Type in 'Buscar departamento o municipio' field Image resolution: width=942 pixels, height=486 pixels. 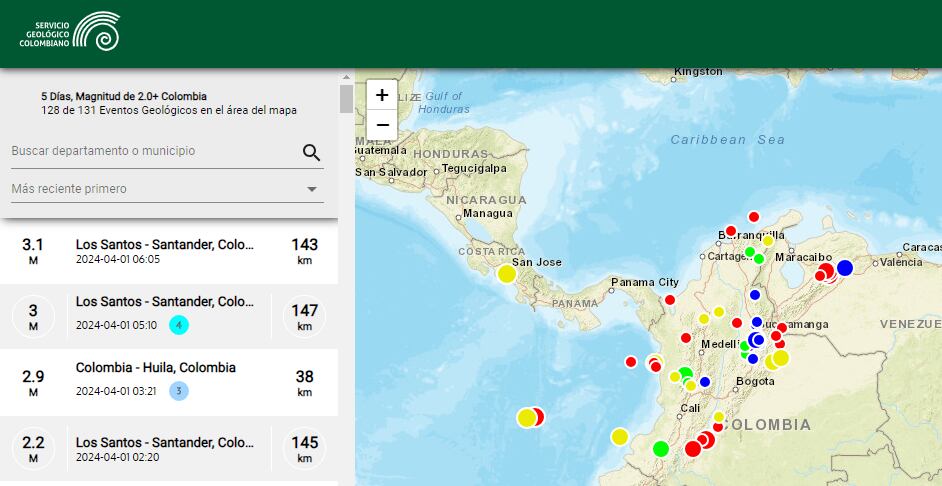150,151
